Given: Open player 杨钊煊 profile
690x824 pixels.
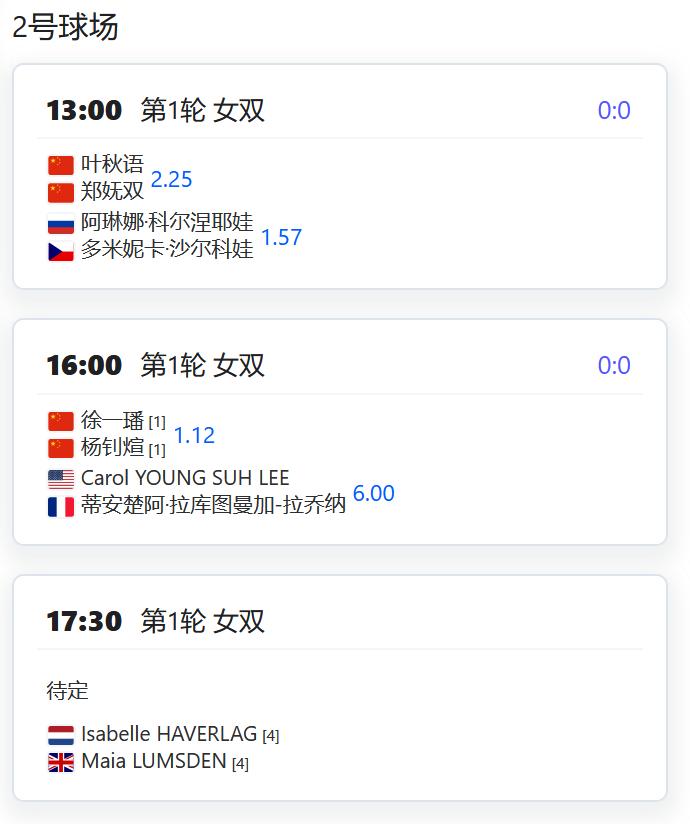Looking at the screenshot, I should tap(112, 448).
